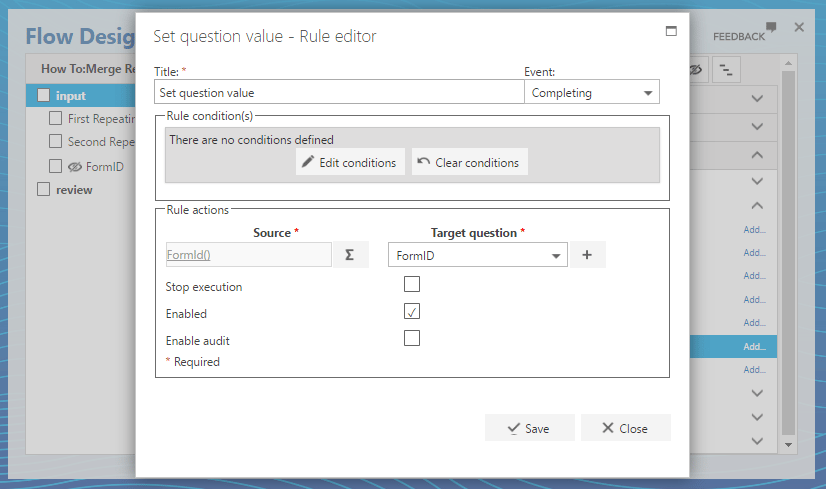Click the FormId() source expression field
This screenshot has height=489, width=826.
pyautogui.click(x=249, y=255)
